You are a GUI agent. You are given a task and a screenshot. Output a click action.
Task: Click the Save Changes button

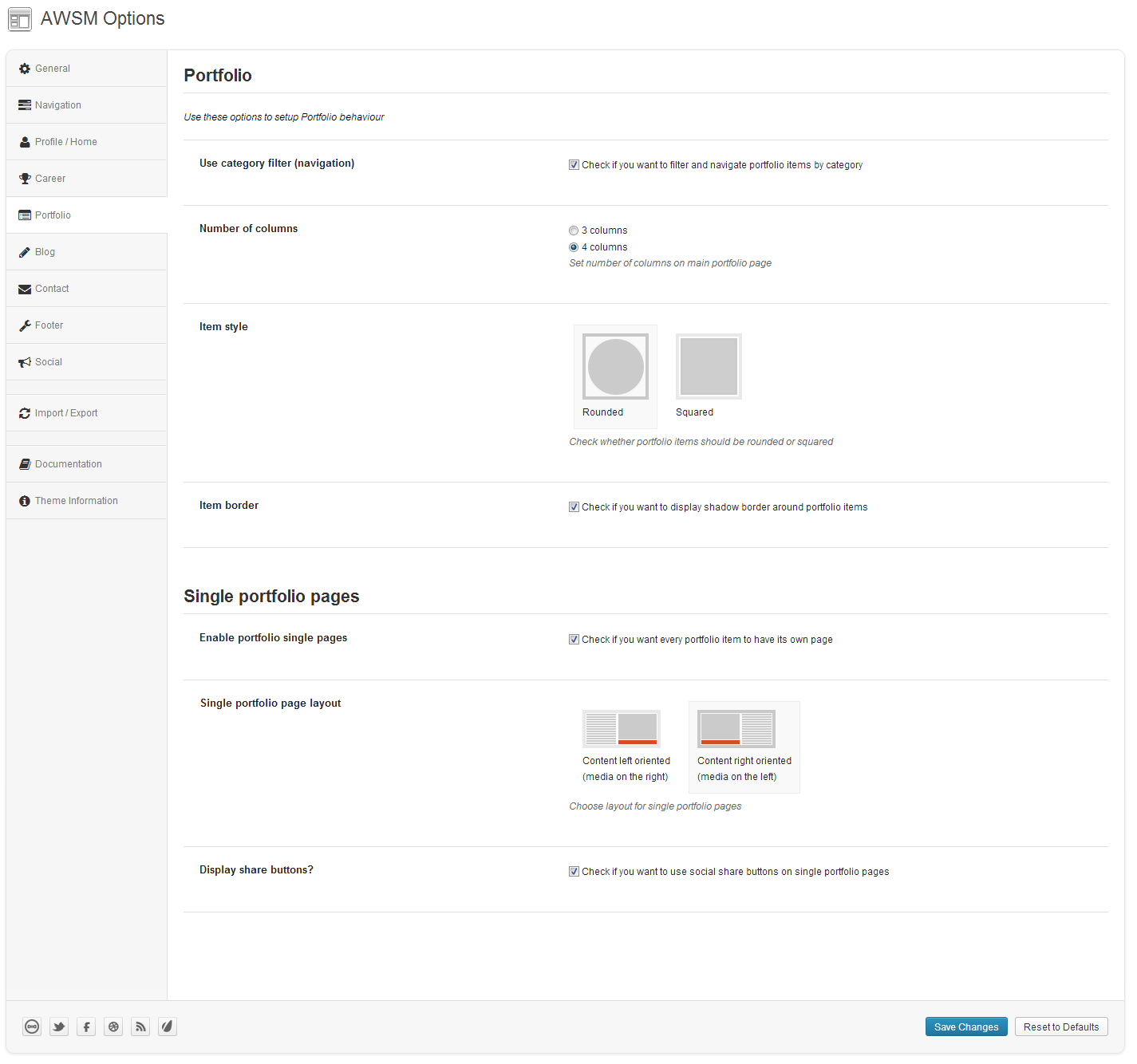pos(966,1027)
